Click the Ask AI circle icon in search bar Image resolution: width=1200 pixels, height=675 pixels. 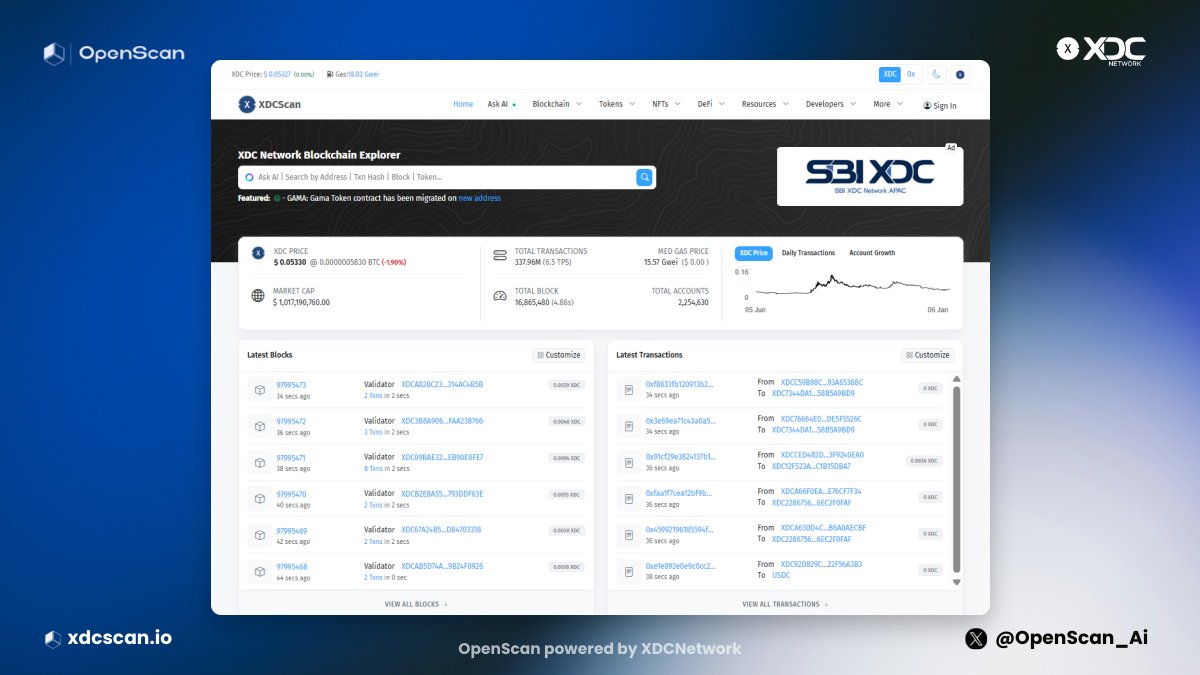tap(249, 177)
